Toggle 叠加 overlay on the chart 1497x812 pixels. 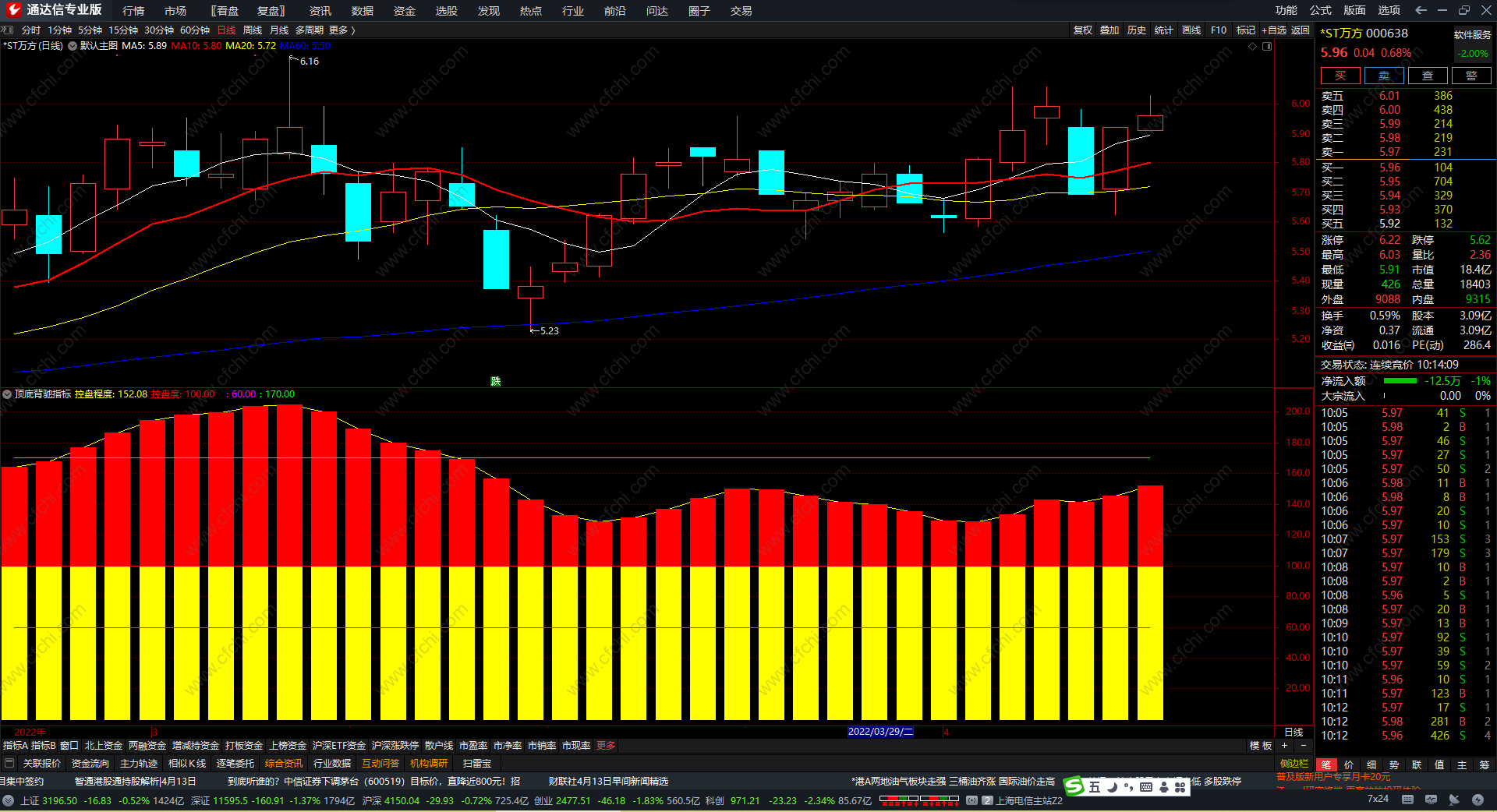pos(1109,30)
